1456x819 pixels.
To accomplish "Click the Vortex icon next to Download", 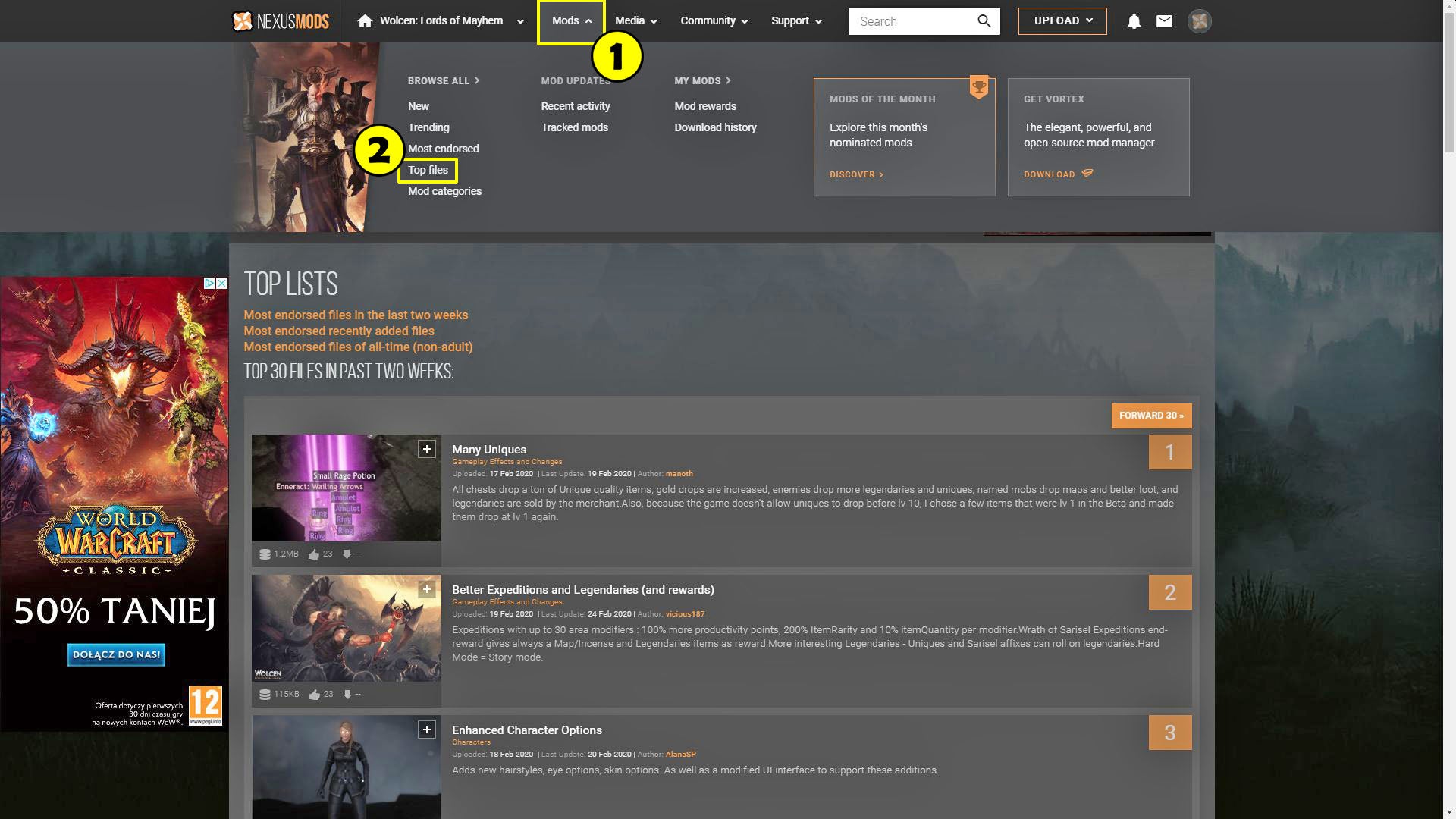I will (1087, 174).
